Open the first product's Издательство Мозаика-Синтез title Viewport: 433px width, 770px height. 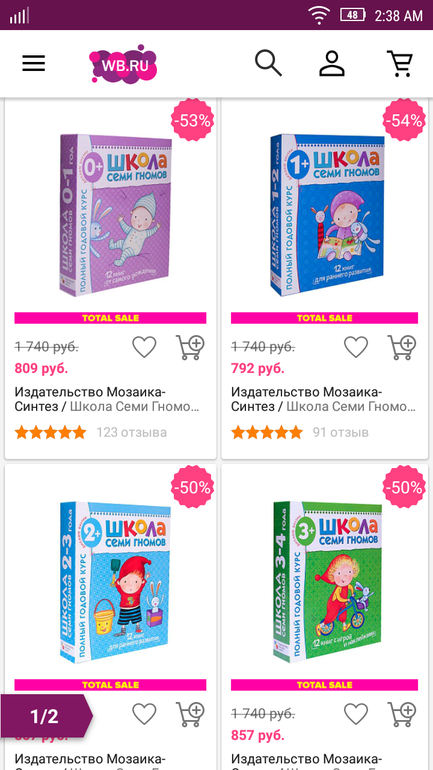point(108,399)
